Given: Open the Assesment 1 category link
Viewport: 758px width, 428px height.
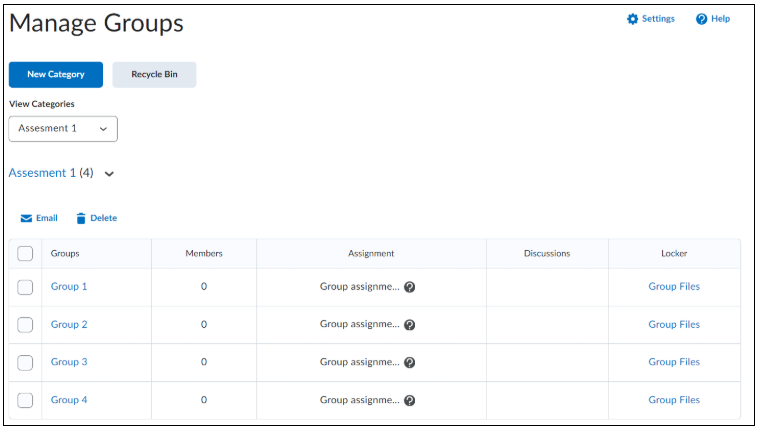Looking at the screenshot, I should pyautogui.click(x=42, y=173).
